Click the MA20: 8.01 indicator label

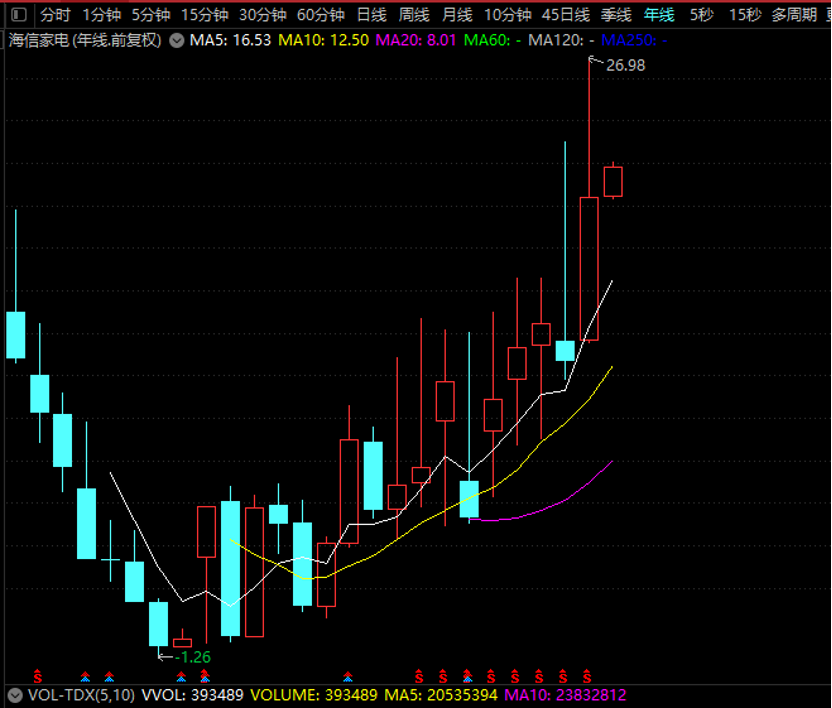[415, 40]
